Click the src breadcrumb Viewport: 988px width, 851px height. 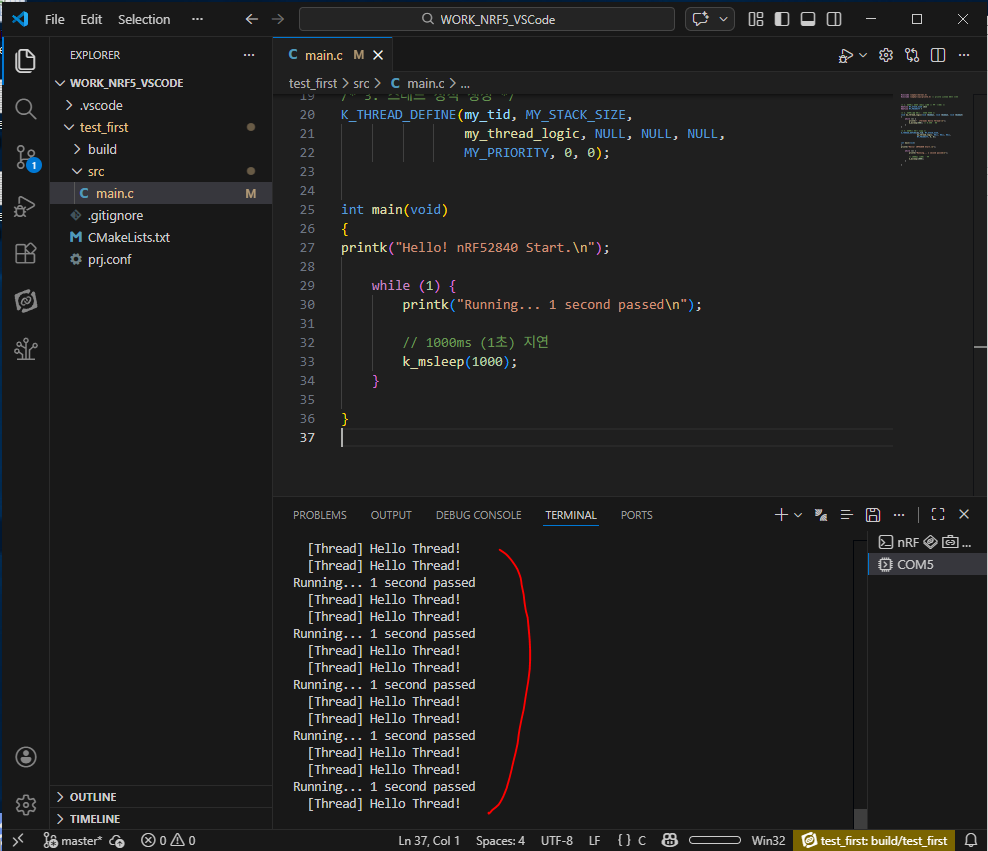click(x=361, y=83)
